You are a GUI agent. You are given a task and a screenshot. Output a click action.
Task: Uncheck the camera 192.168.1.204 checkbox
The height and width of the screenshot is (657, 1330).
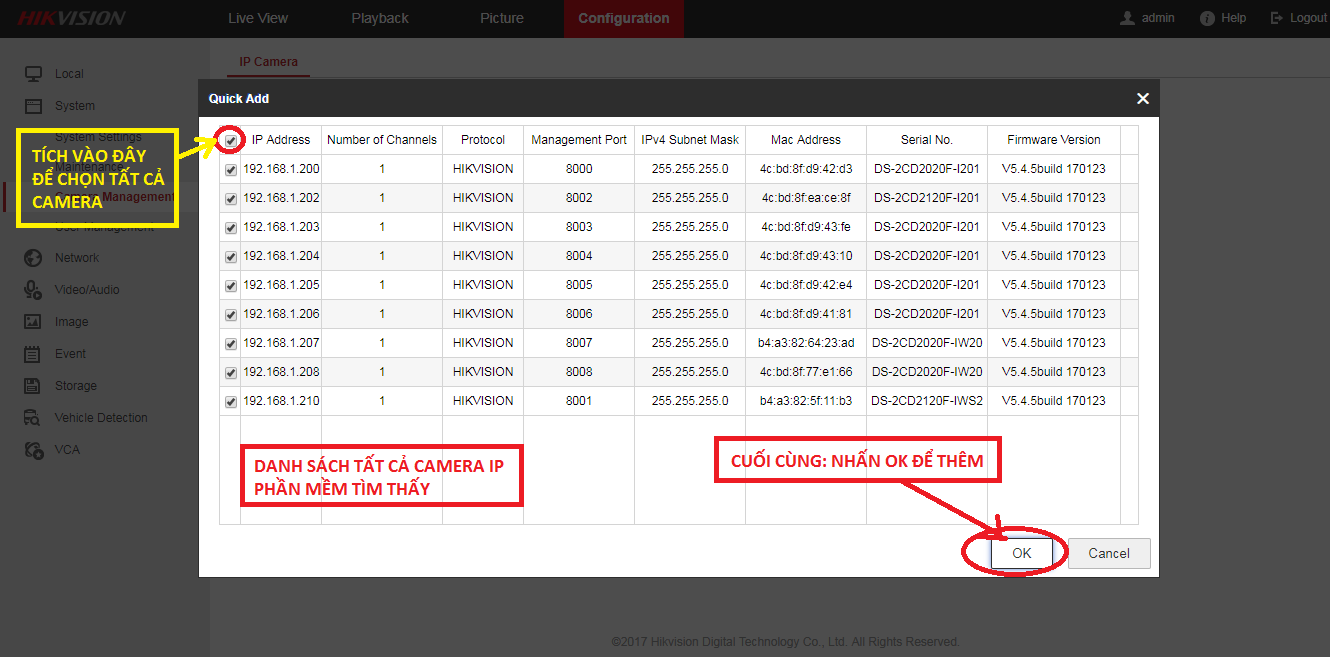231,257
